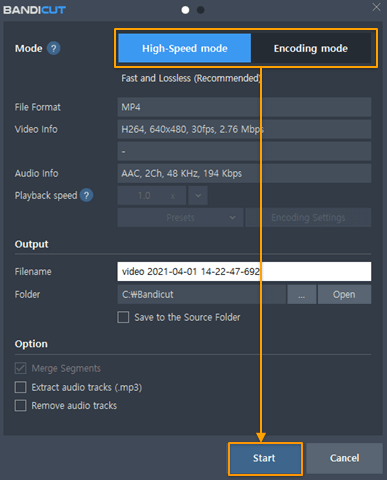Browse for folder with the ... button

click(x=302, y=294)
